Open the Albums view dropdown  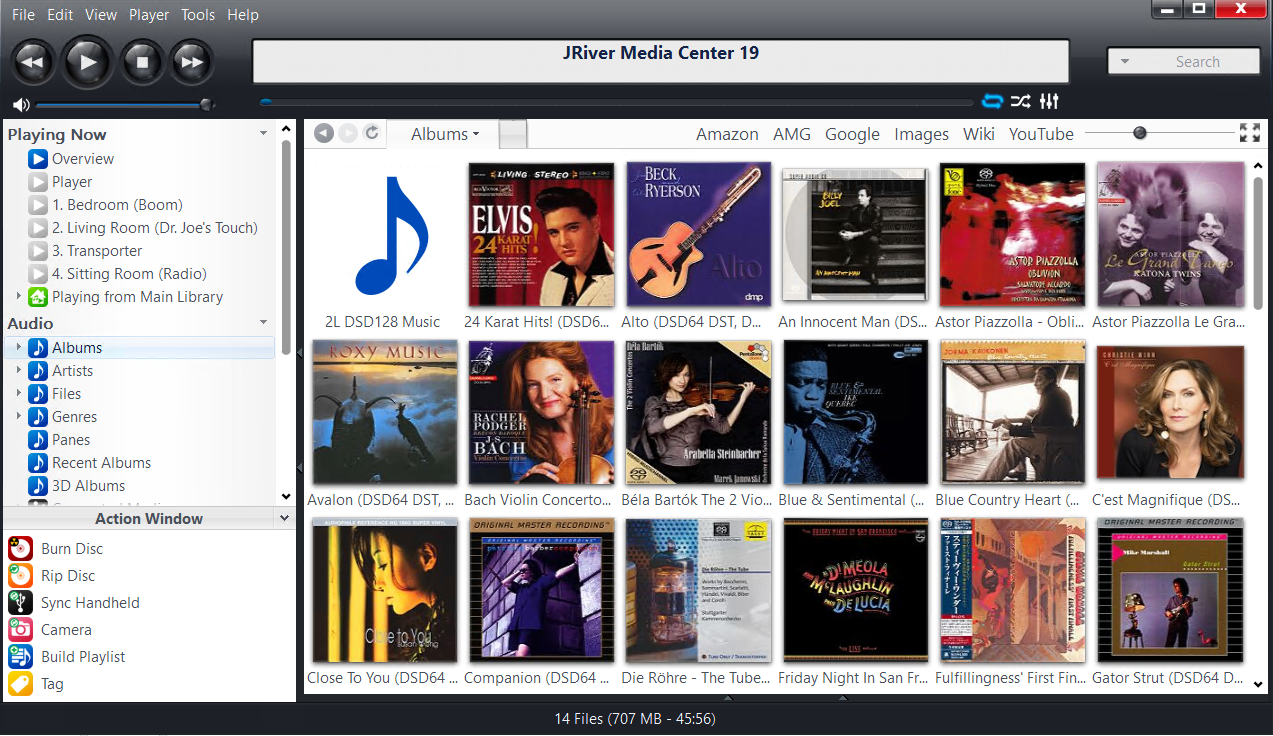click(x=445, y=134)
